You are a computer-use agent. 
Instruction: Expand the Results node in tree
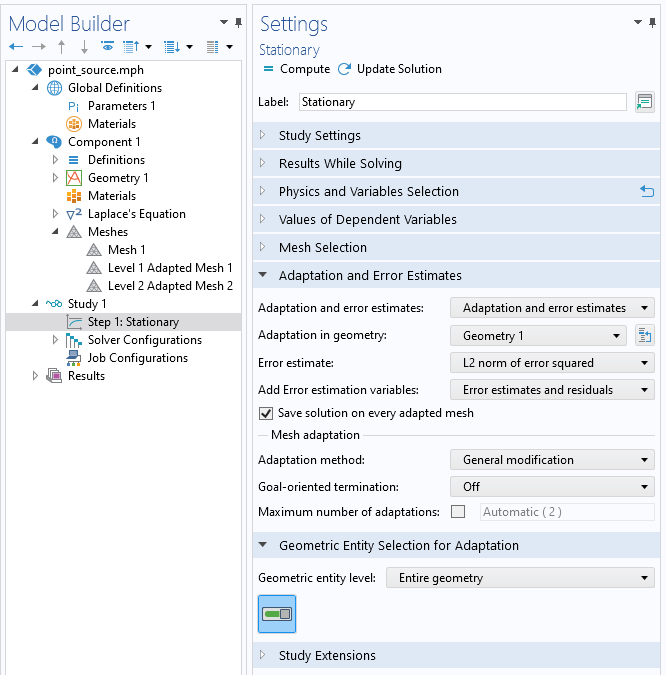click(x=36, y=376)
